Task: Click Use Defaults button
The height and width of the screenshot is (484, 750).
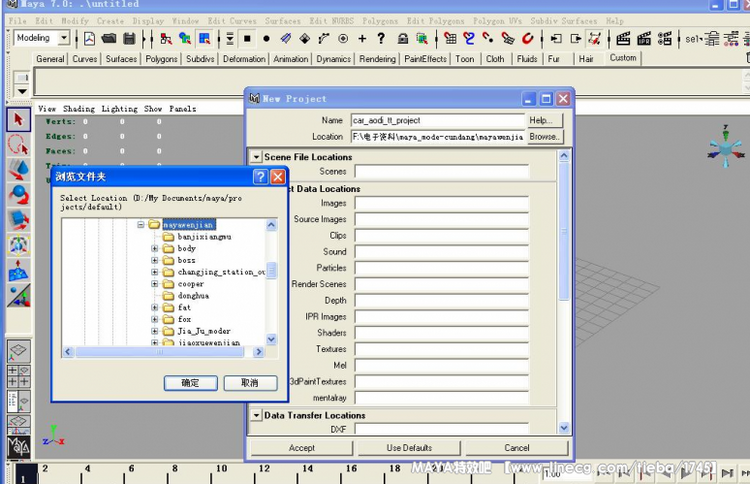Action: (409, 448)
